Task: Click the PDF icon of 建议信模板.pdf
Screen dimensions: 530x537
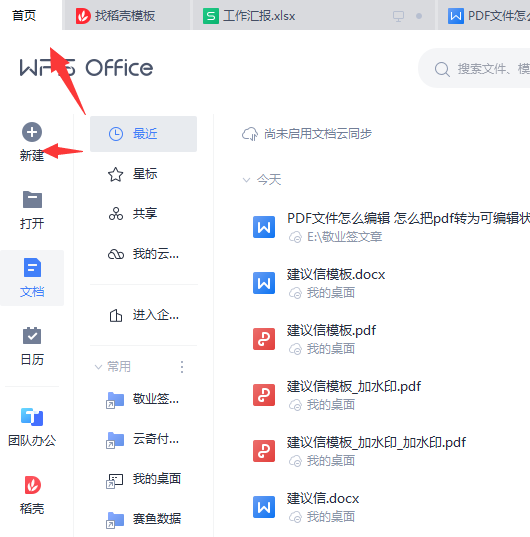Action: click(x=264, y=339)
